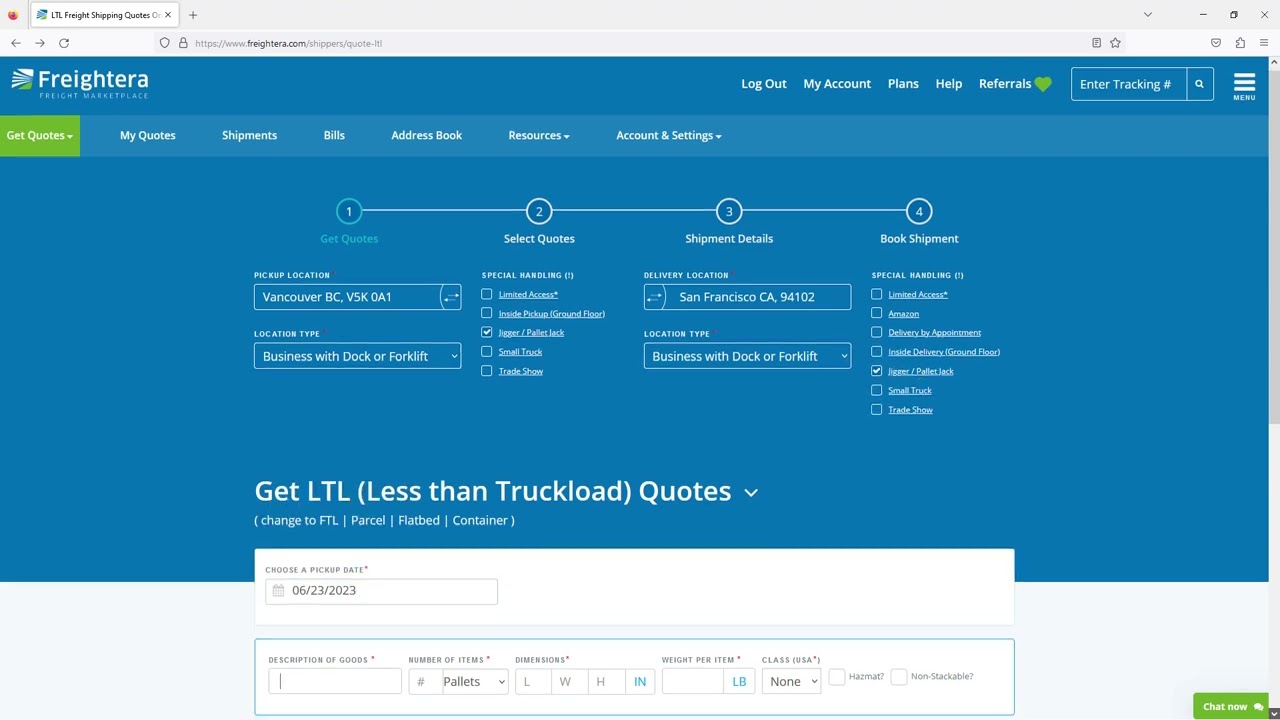The height and width of the screenshot is (720, 1280).
Task: Open Plans link
Action: click(x=903, y=84)
